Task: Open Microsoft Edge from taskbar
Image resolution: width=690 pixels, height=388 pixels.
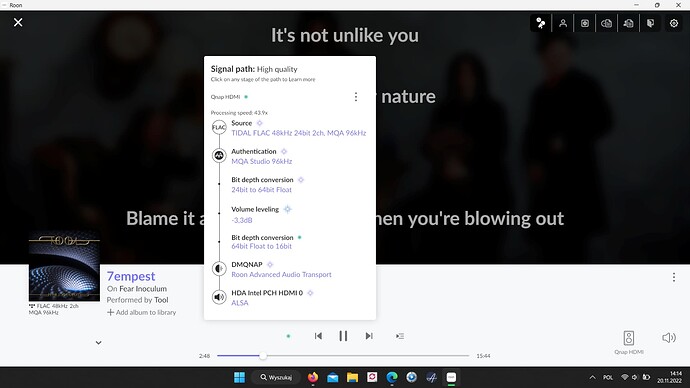Action: coord(392,377)
